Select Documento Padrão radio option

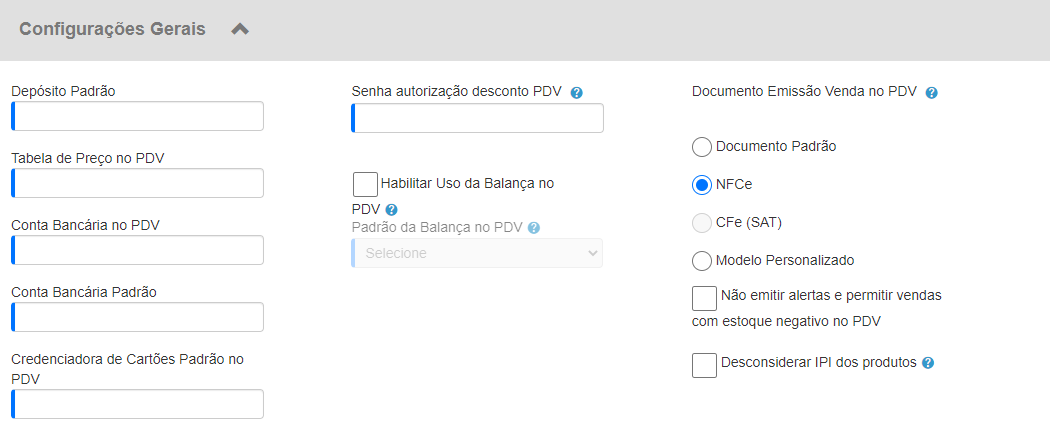(701, 147)
